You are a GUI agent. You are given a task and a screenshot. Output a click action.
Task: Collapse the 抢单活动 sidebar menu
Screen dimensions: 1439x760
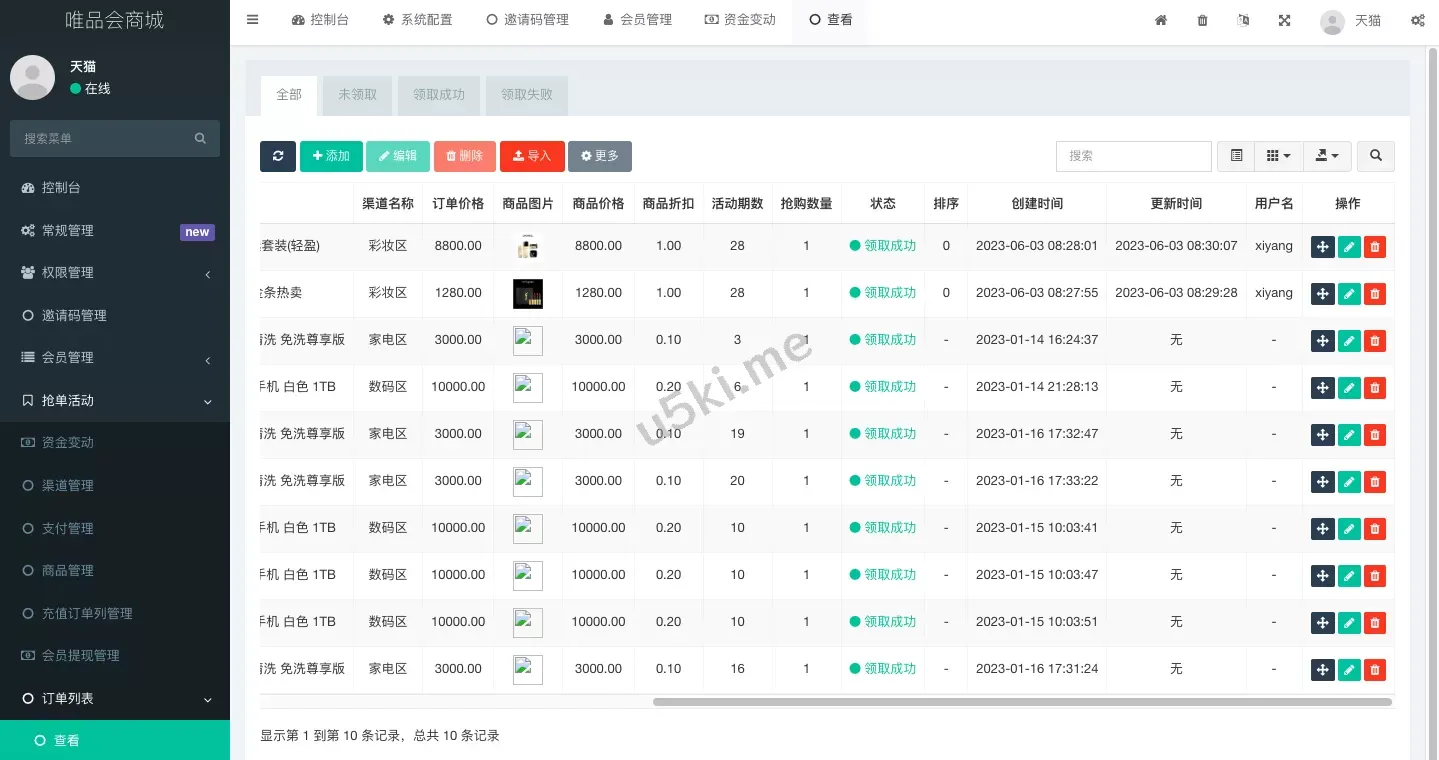[114, 400]
